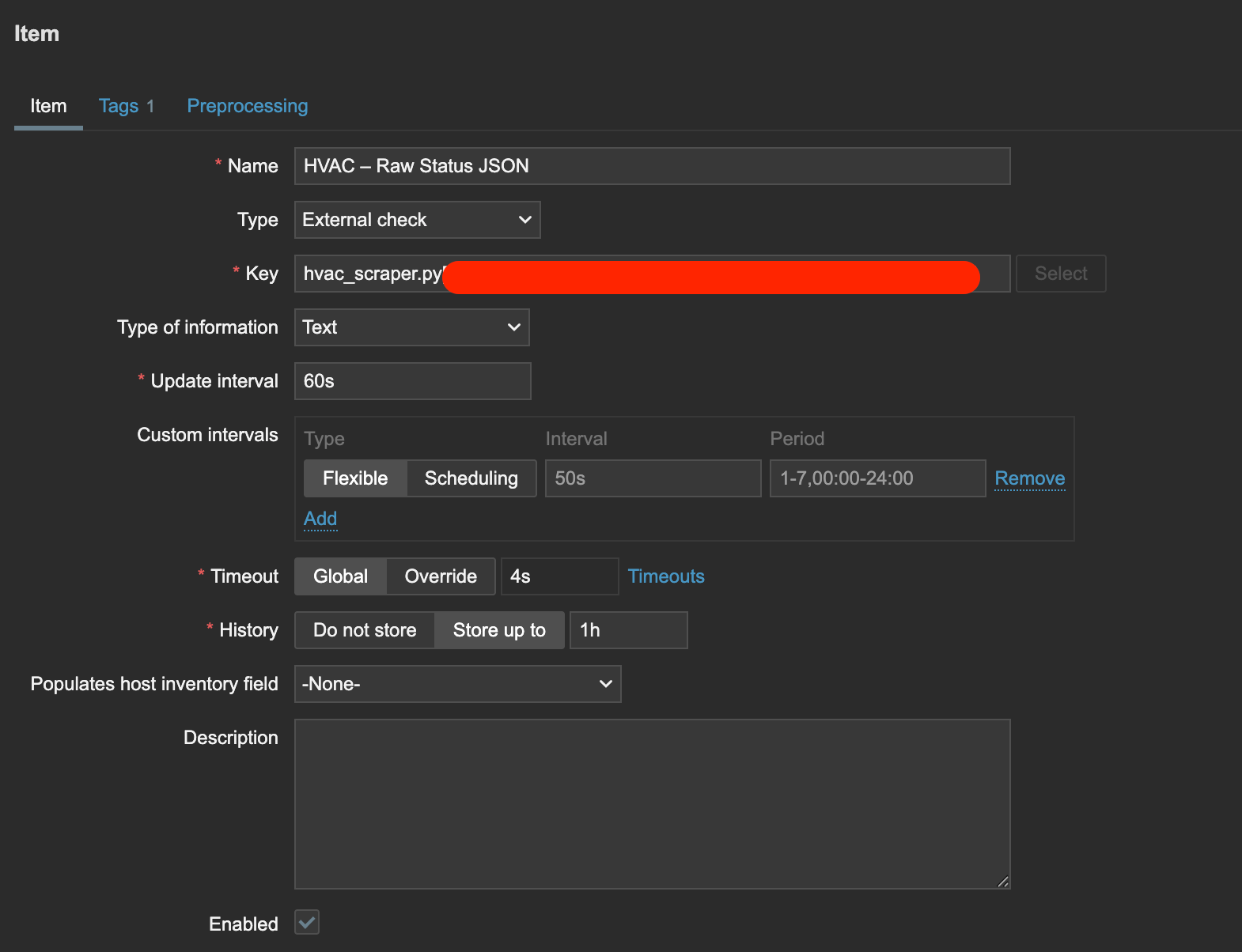The width and height of the screenshot is (1242, 952).
Task: Click the Name input field
Action: (651, 166)
